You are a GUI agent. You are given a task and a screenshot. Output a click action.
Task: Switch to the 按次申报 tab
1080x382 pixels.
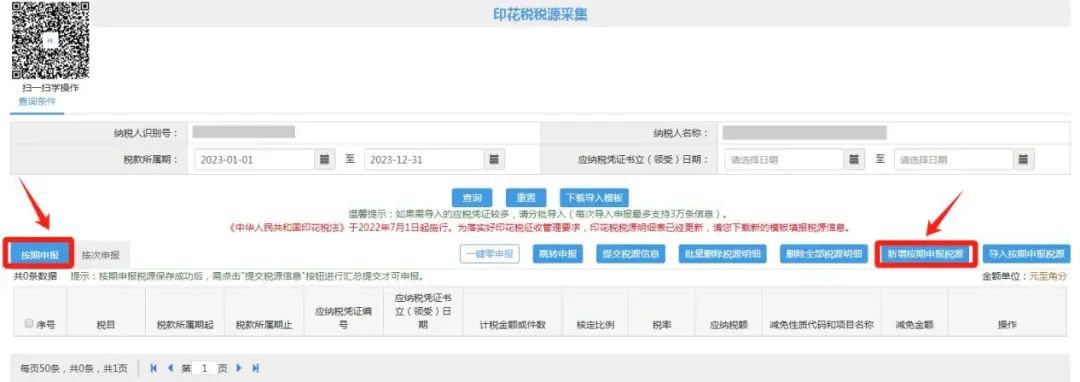click(101, 255)
